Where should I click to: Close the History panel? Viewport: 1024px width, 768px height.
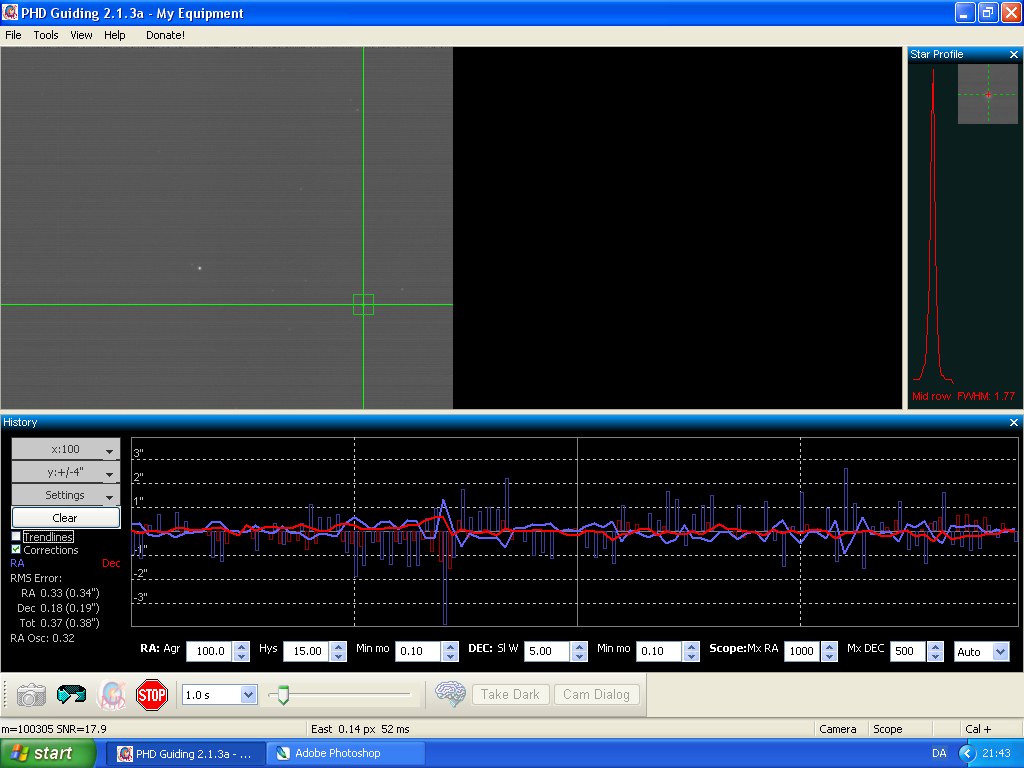[1014, 423]
